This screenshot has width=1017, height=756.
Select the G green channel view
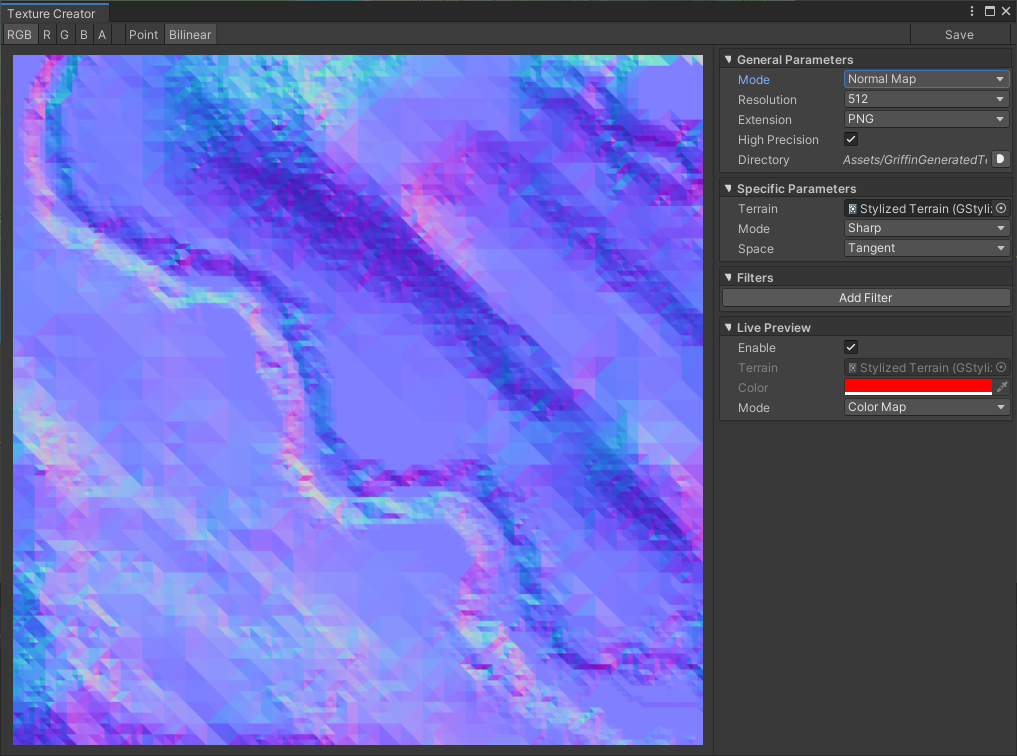pyautogui.click(x=64, y=34)
